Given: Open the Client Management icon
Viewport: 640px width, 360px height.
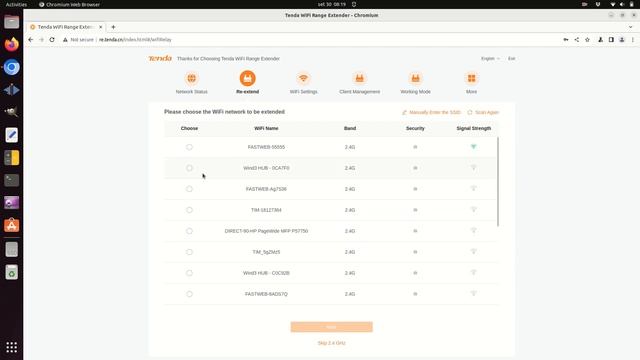Looking at the screenshot, I should tap(359, 78).
